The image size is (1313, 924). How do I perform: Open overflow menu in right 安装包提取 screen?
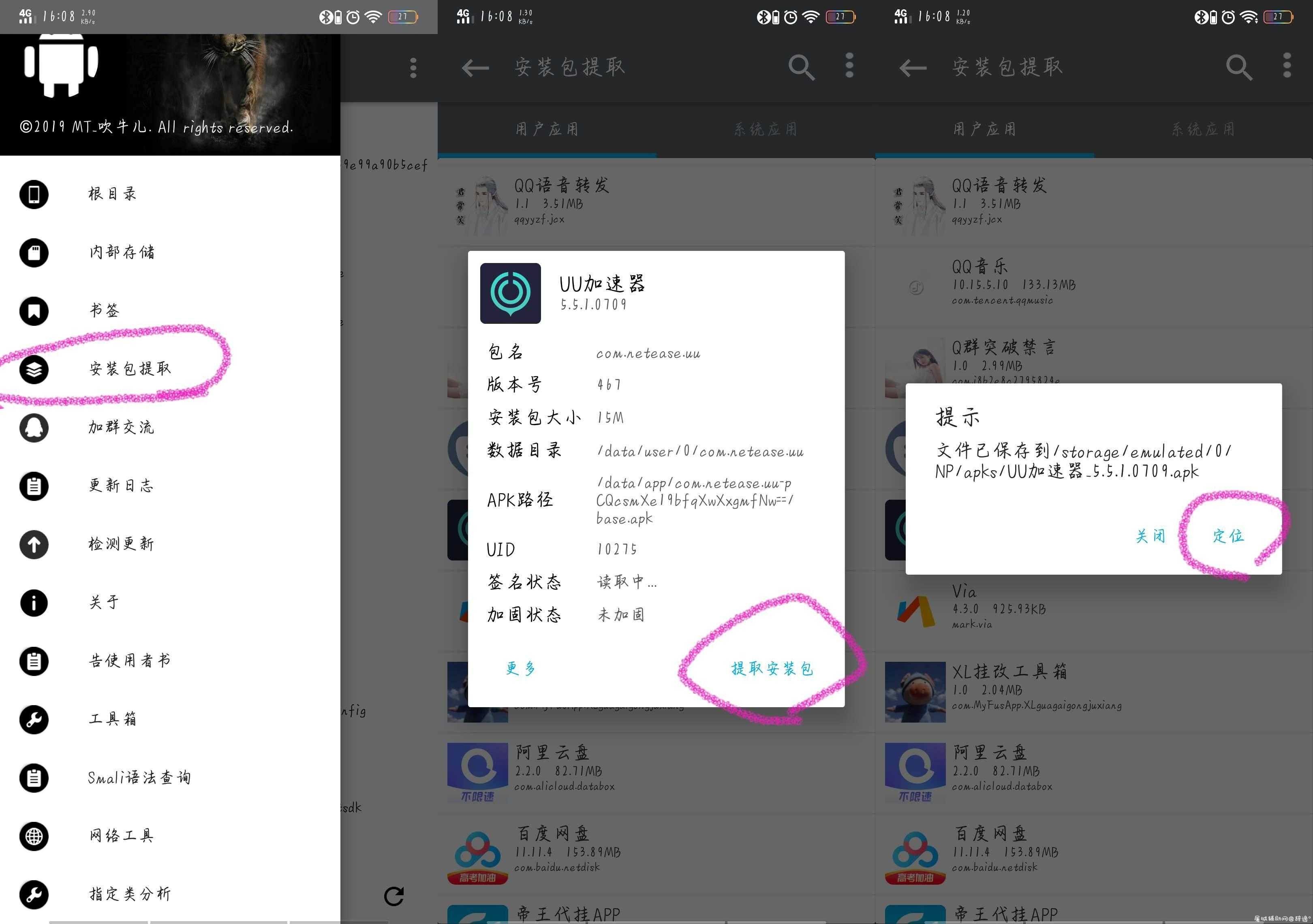pyautogui.click(x=1287, y=66)
